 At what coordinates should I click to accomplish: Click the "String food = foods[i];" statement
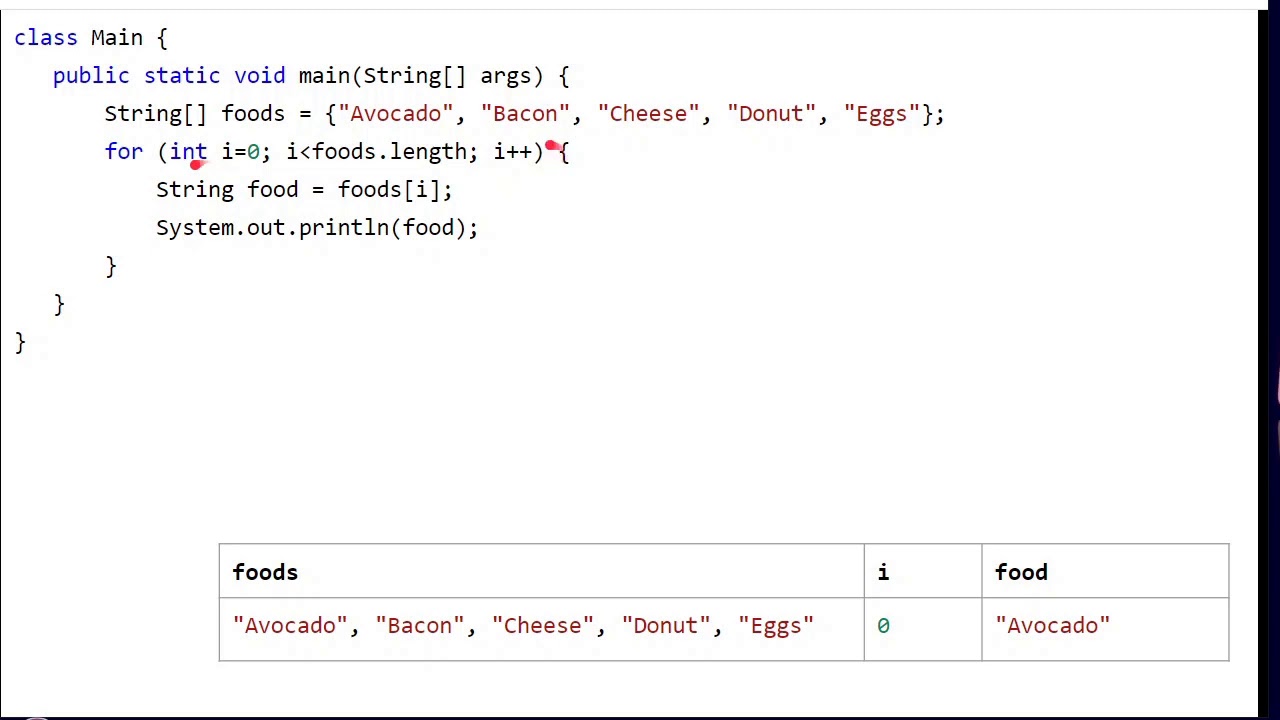(304, 190)
